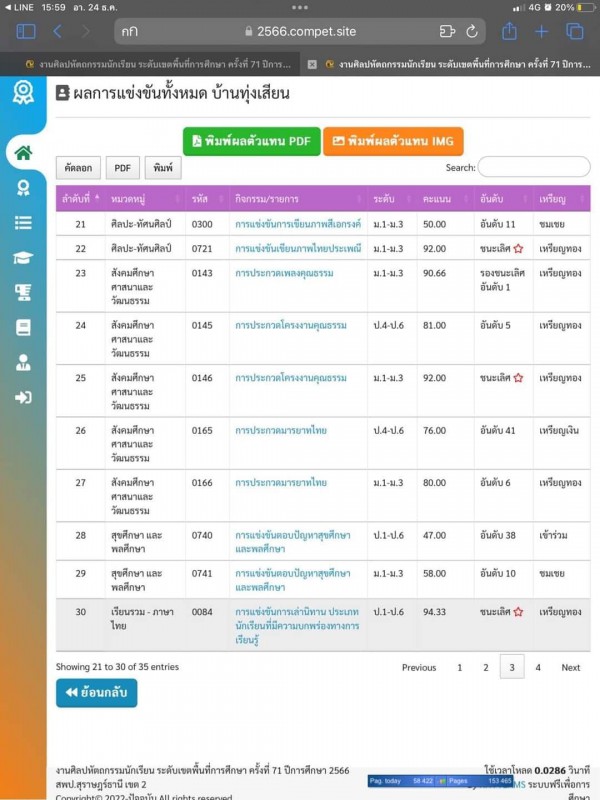600x800 pixels.
Task: Open health quiz link in row 28
Action: (x=293, y=542)
